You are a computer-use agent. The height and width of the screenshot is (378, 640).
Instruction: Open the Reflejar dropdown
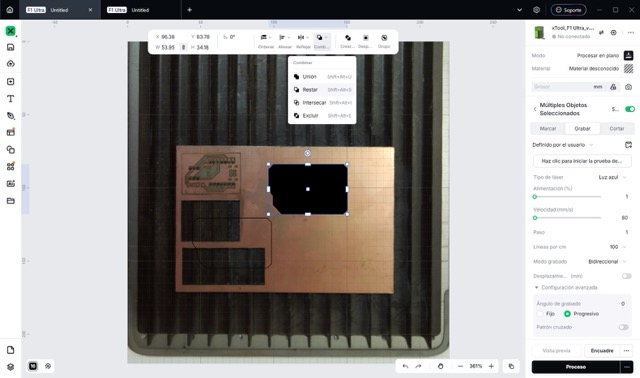click(303, 41)
